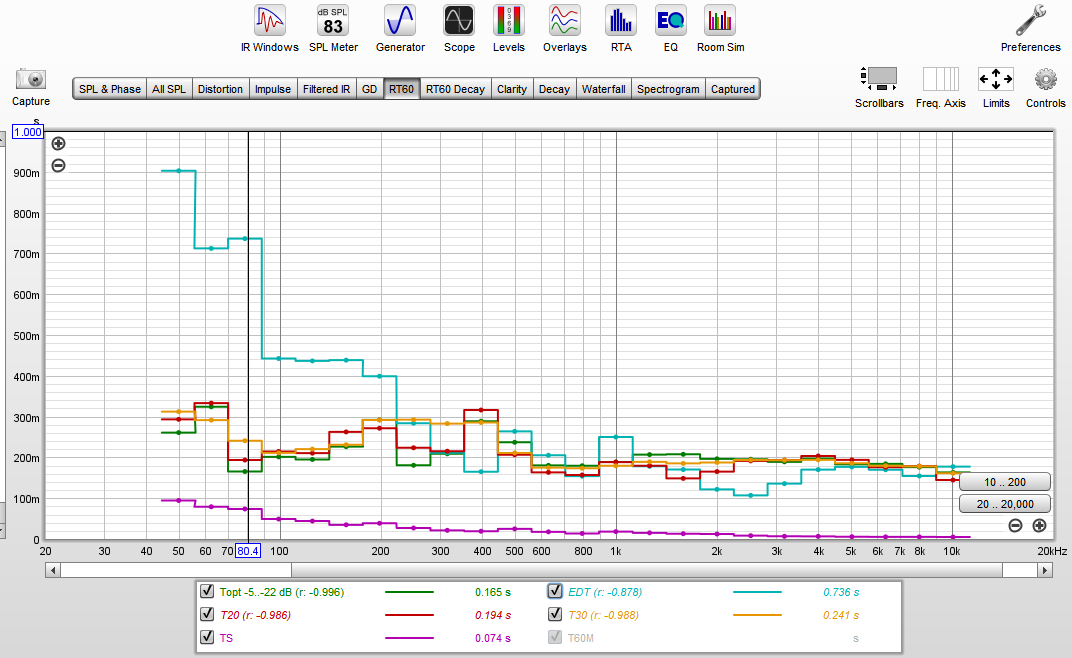The height and width of the screenshot is (658, 1072).
Task: Set frequency range to 10 .. 200
Action: click(x=1004, y=482)
